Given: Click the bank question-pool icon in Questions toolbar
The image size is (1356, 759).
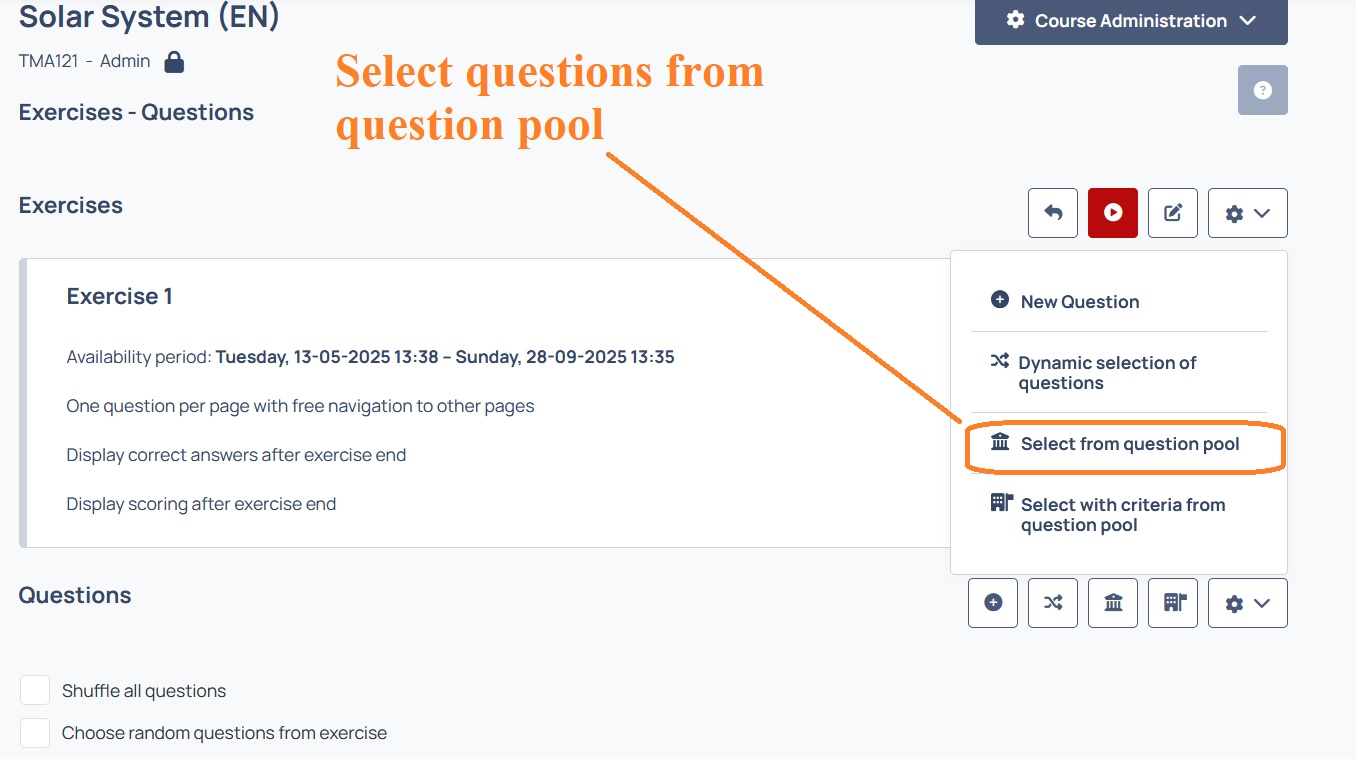Looking at the screenshot, I should tap(1113, 603).
